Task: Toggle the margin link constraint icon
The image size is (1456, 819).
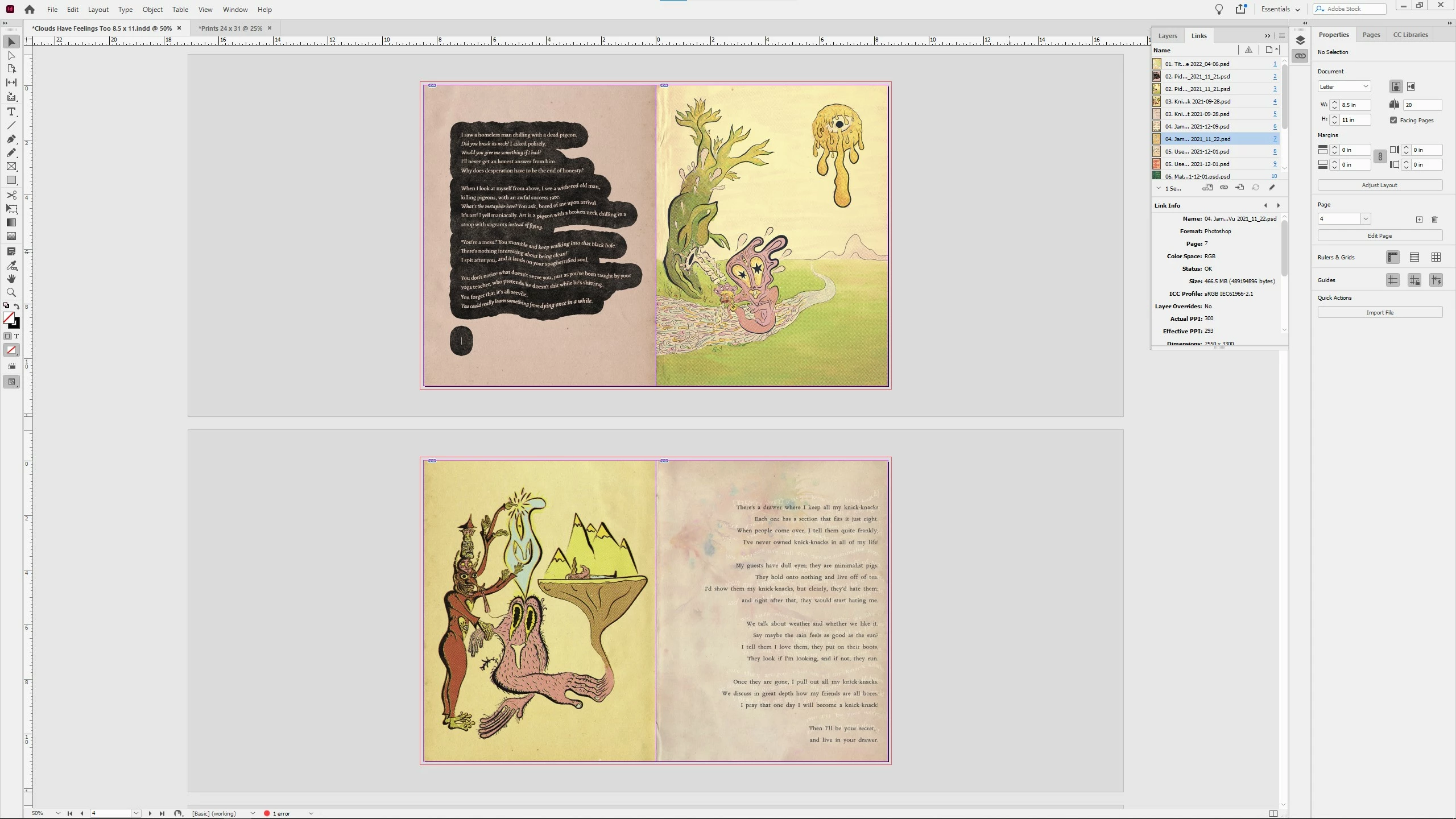Action: [x=1380, y=157]
